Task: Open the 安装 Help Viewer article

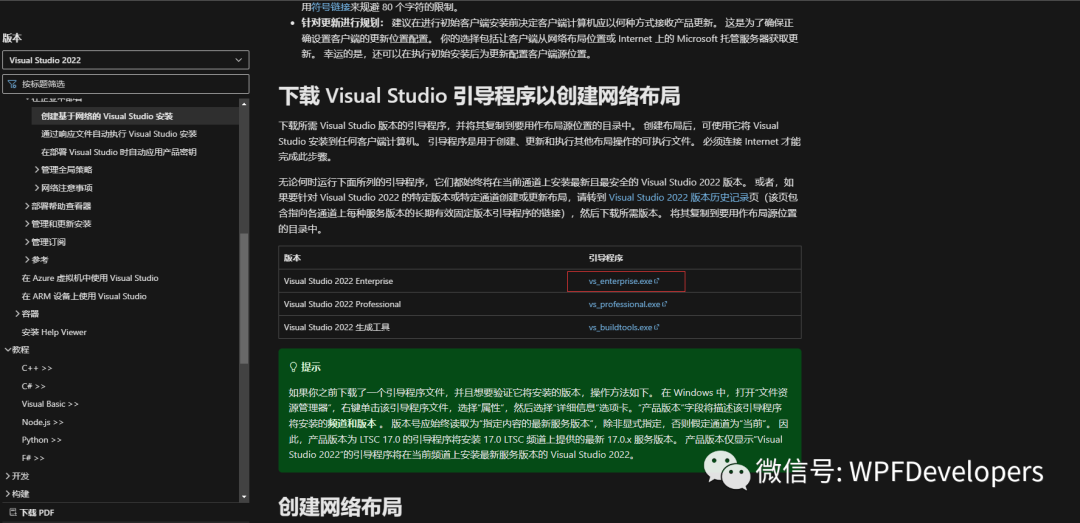Action: pyautogui.click(x=54, y=332)
